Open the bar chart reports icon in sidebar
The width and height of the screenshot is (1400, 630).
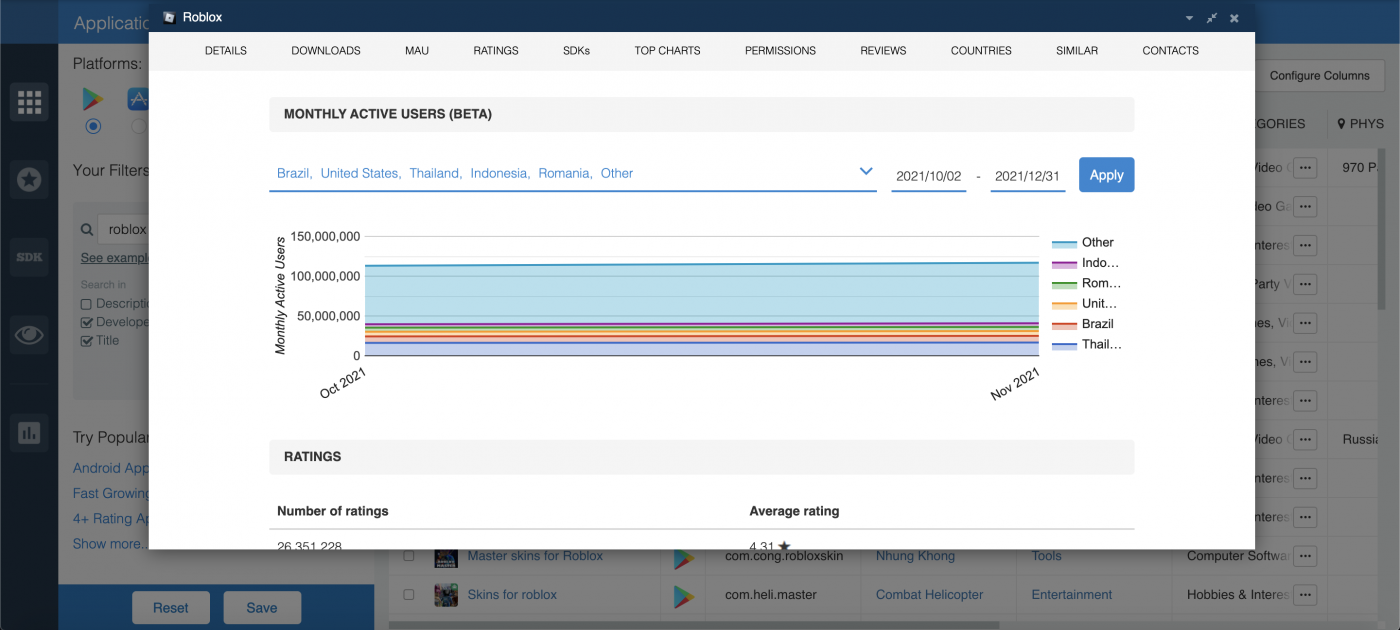point(29,433)
